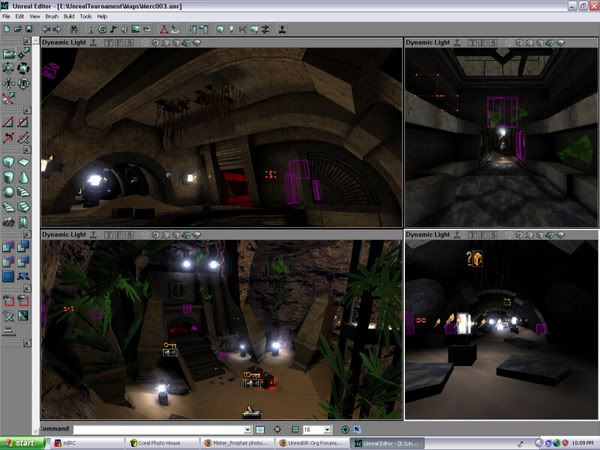Toggle grid snap icon beside the 16 box
600x450 pixels.
[295, 430]
